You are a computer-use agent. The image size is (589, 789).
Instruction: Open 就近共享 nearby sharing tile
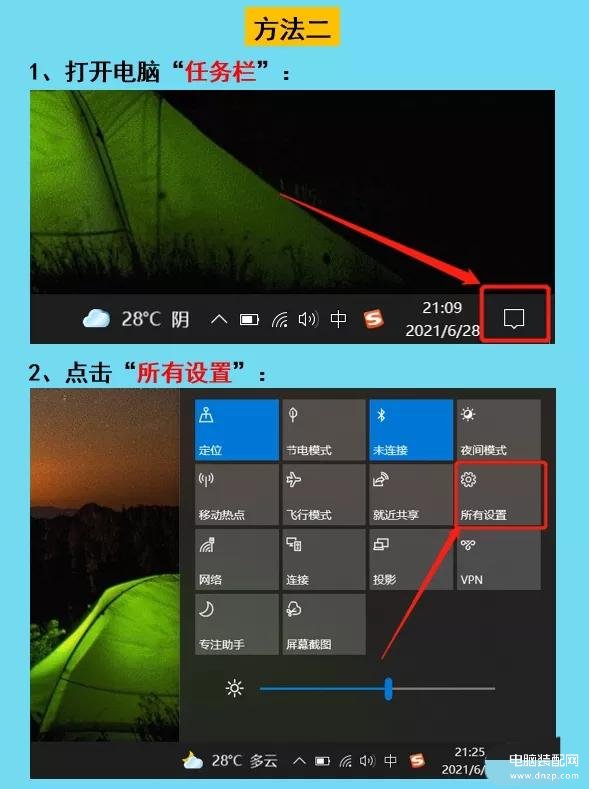[x=411, y=495]
